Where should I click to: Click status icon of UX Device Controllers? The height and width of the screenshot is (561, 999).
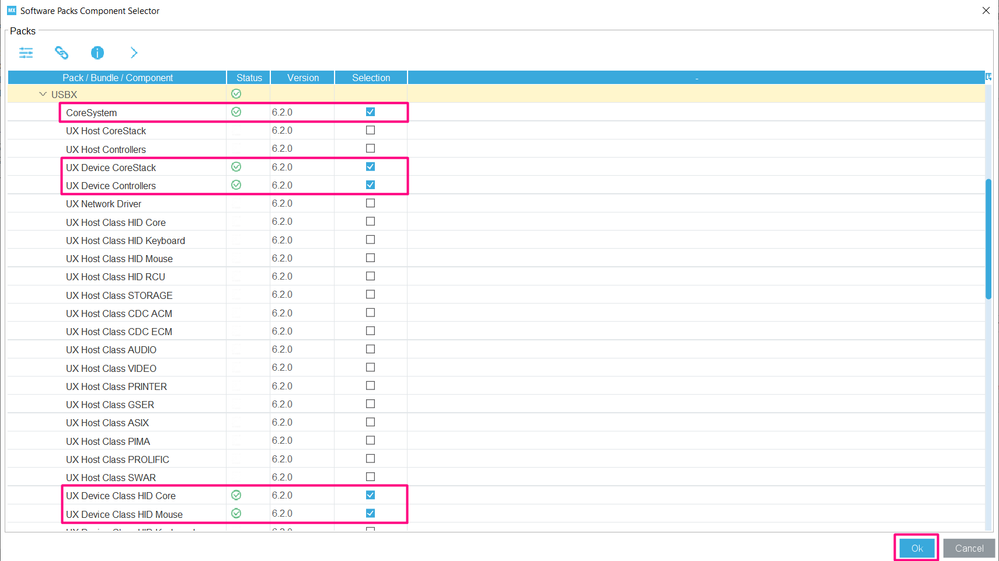coord(236,185)
